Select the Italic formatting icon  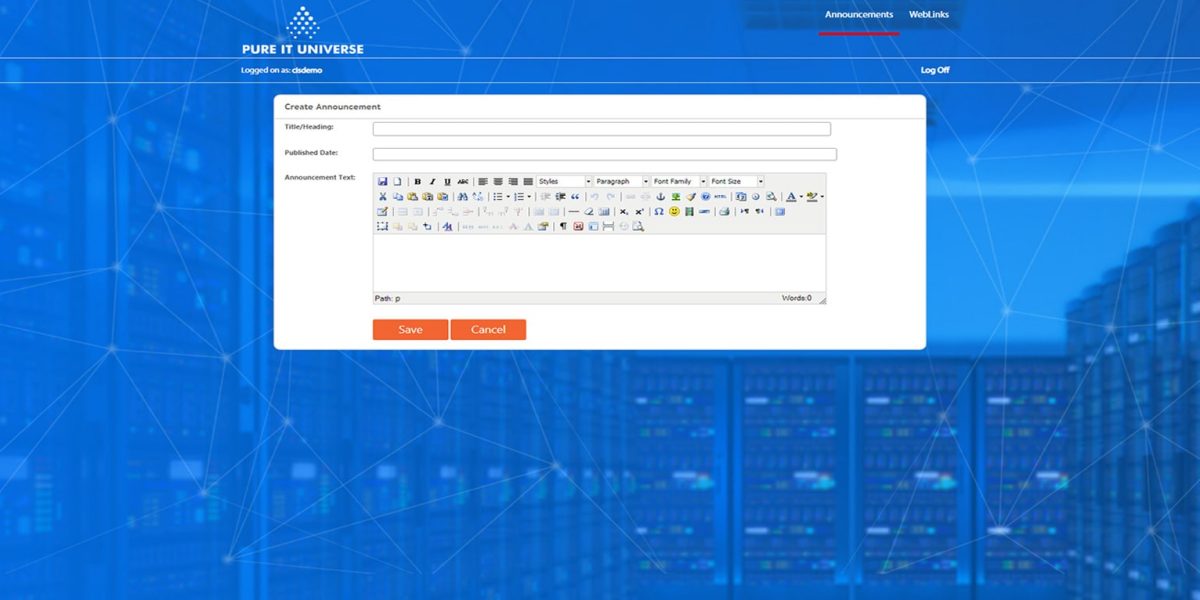(432, 179)
